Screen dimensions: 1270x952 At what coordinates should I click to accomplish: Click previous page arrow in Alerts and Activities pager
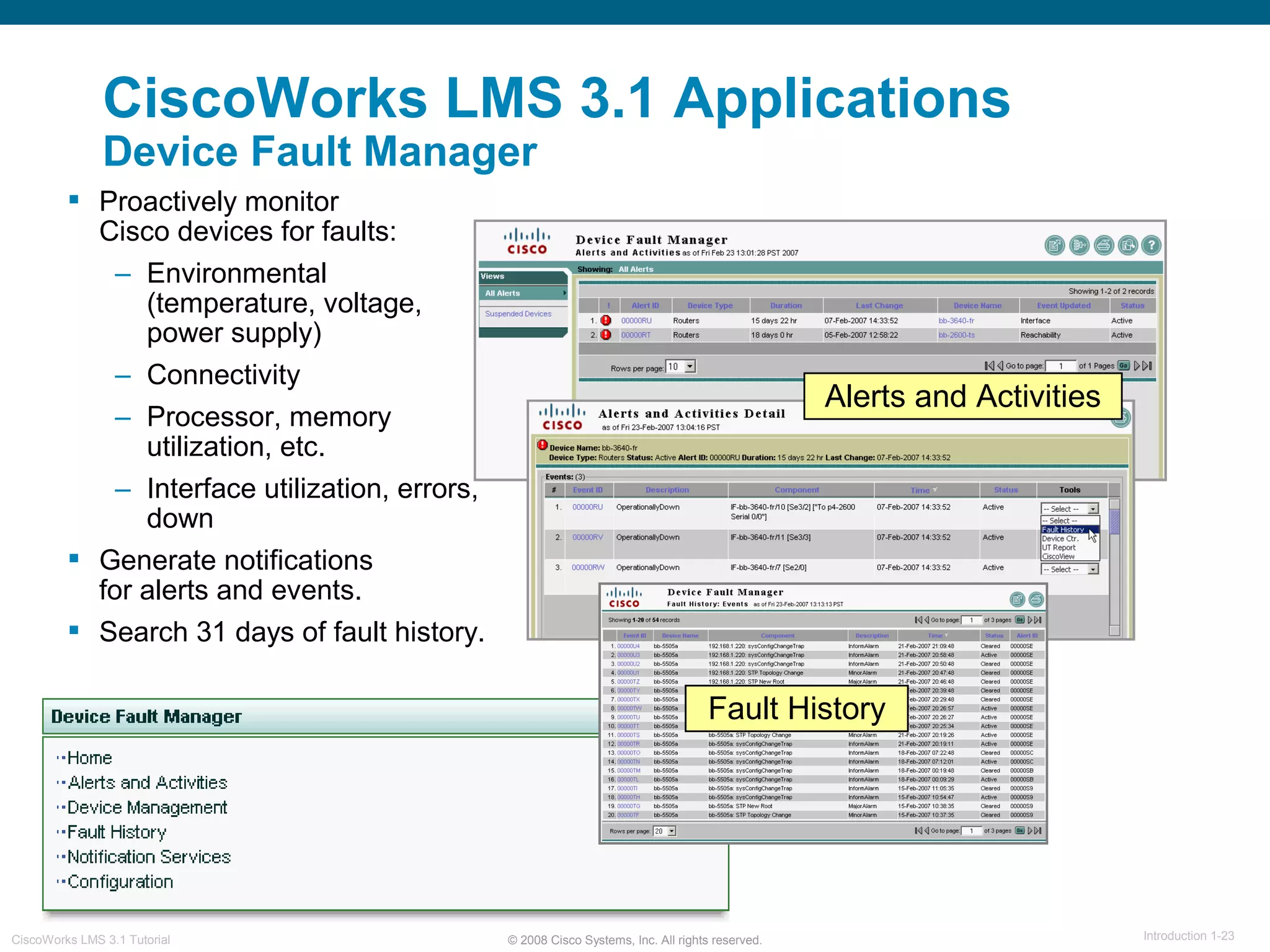coord(1000,366)
